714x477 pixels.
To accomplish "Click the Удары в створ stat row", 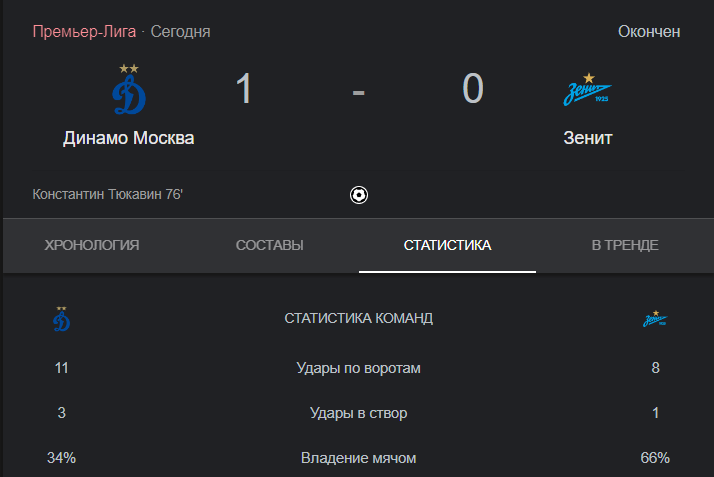I will pos(358,413).
